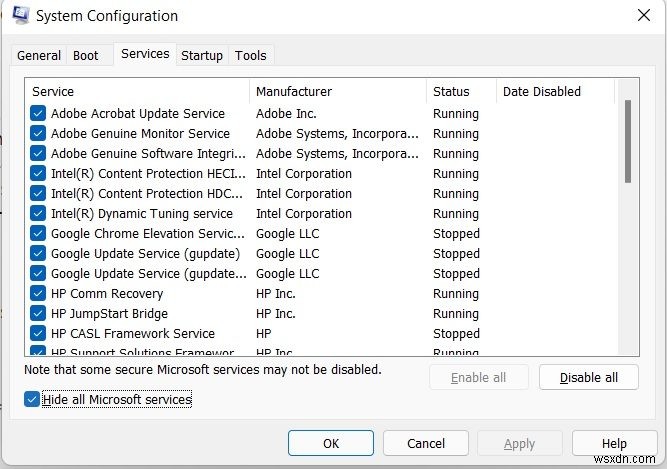The image size is (667, 469).
Task: Click Running status of HP JumpStart Bridge
Action: pos(456,313)
